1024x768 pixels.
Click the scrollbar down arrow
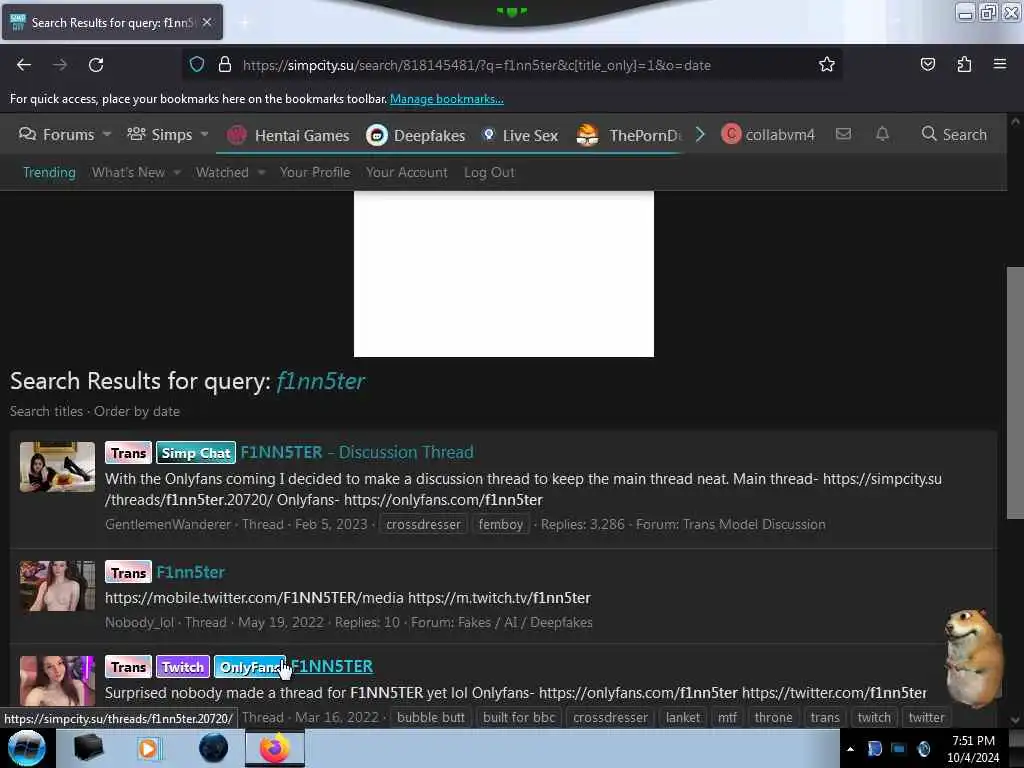click(x=1015, y=720)
